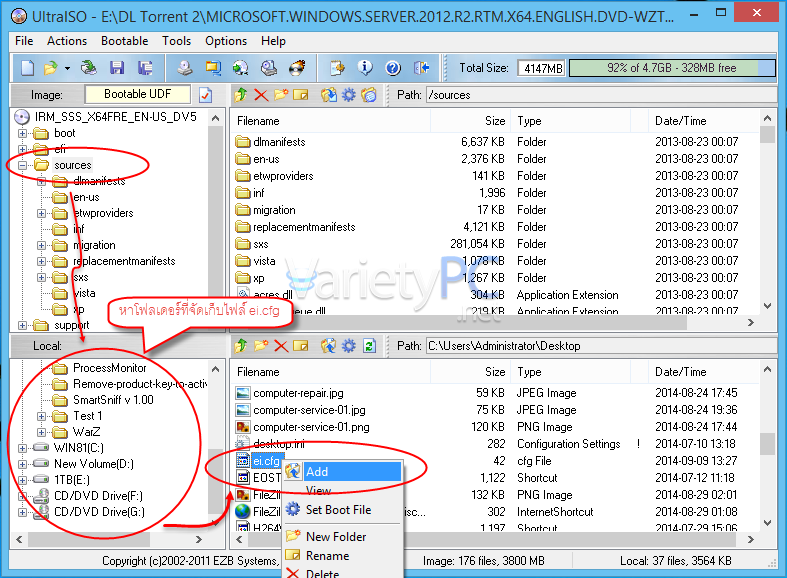Click the Save floppy disk icon
The height and width of the screenshot is (578, 787).
point(117,68)
